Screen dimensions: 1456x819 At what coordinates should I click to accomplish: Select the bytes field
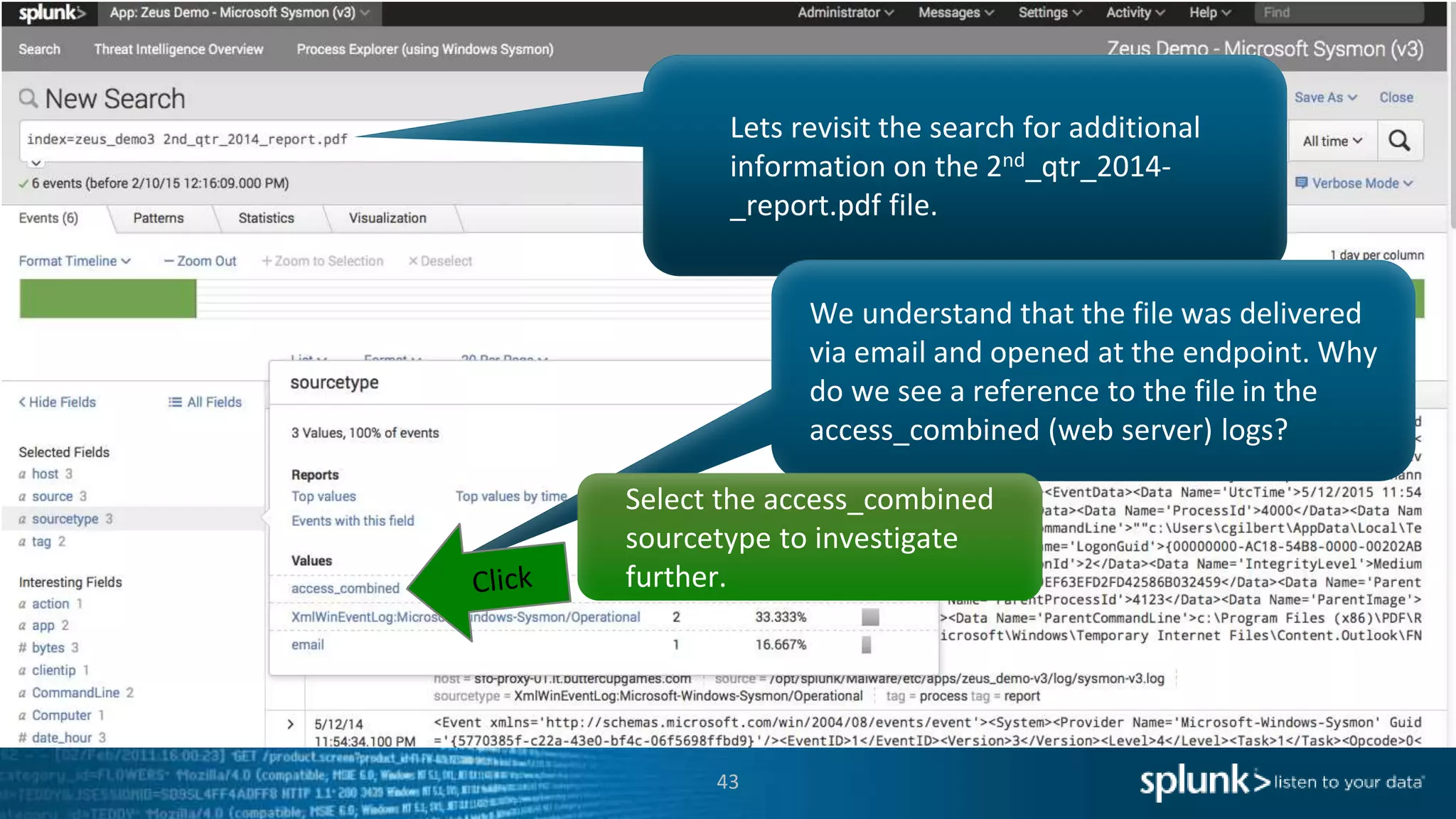point(48,648)
